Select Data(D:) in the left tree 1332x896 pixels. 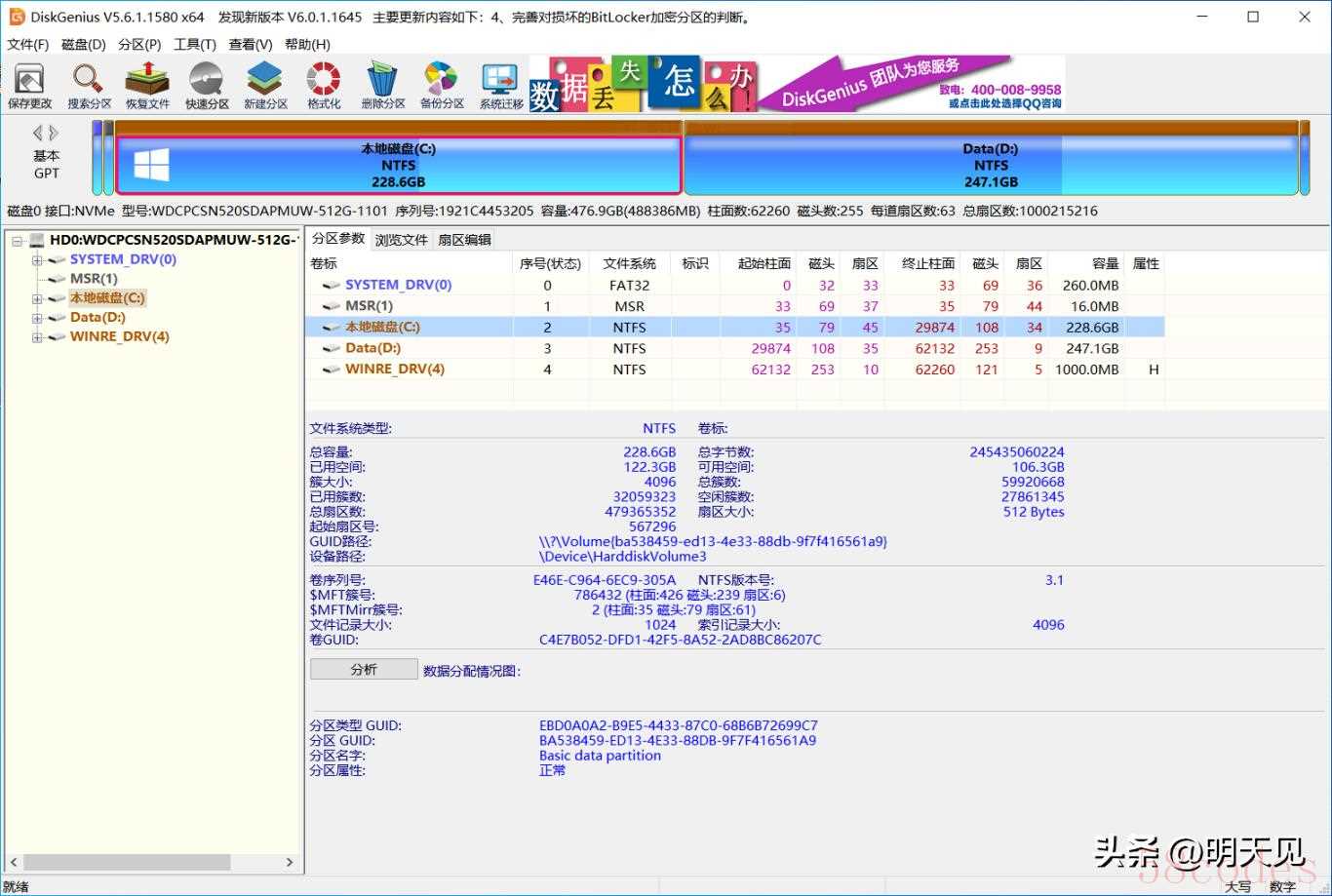point(98,317)
